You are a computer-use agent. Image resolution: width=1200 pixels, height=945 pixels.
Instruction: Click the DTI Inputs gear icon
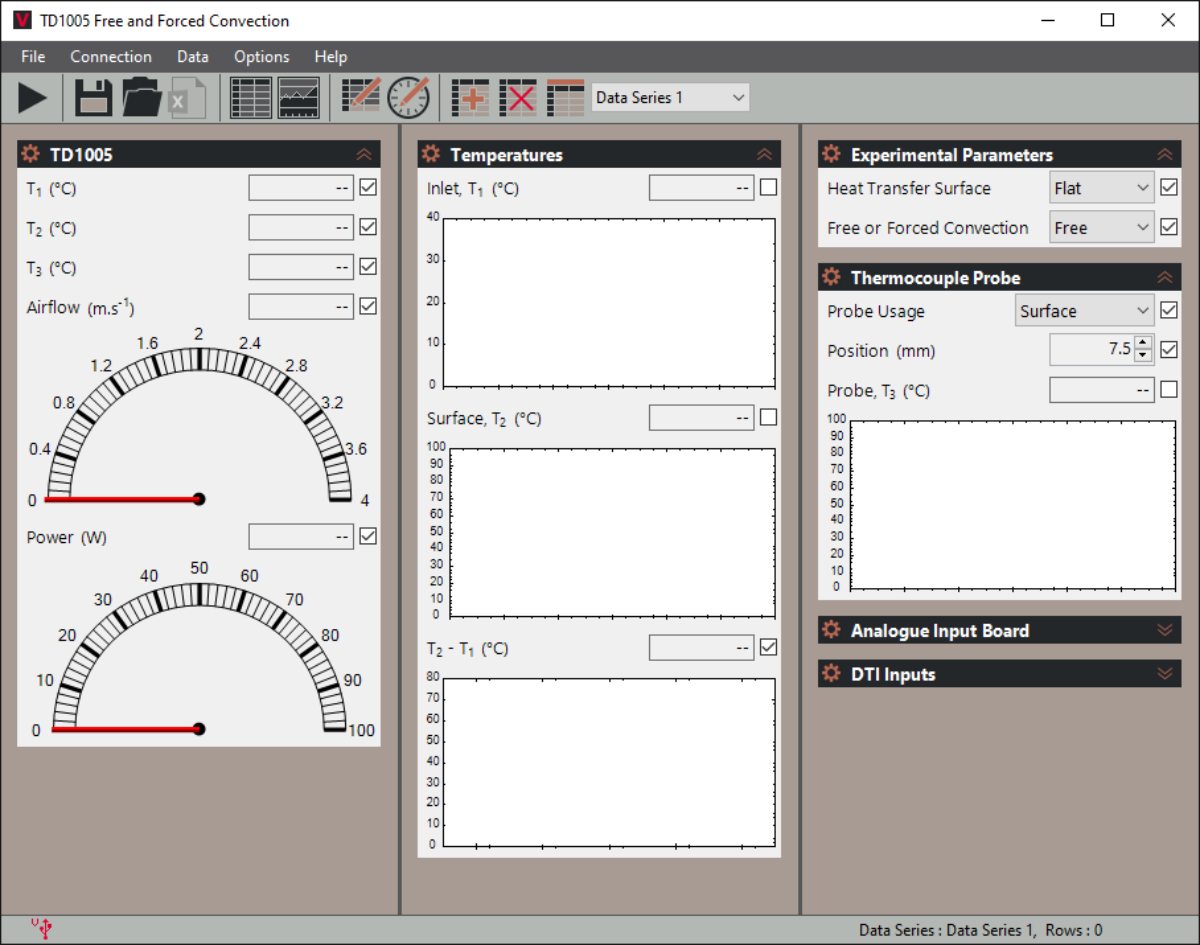point(831,673)
